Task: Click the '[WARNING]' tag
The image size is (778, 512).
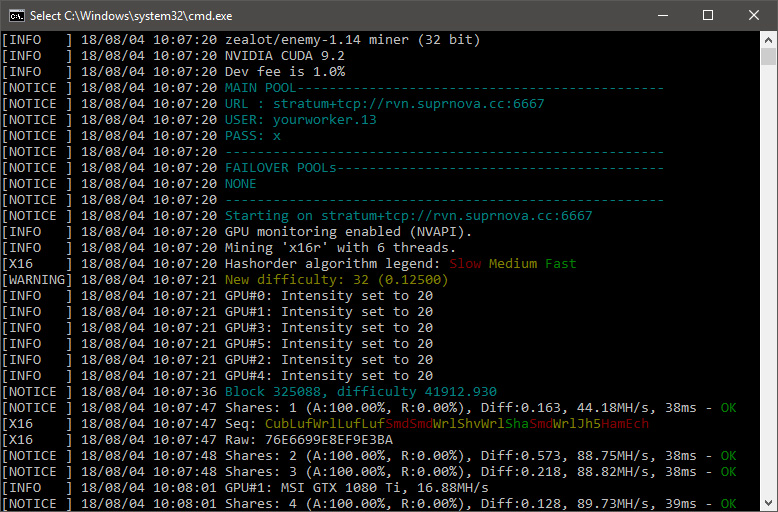Action: pos(37,280)
